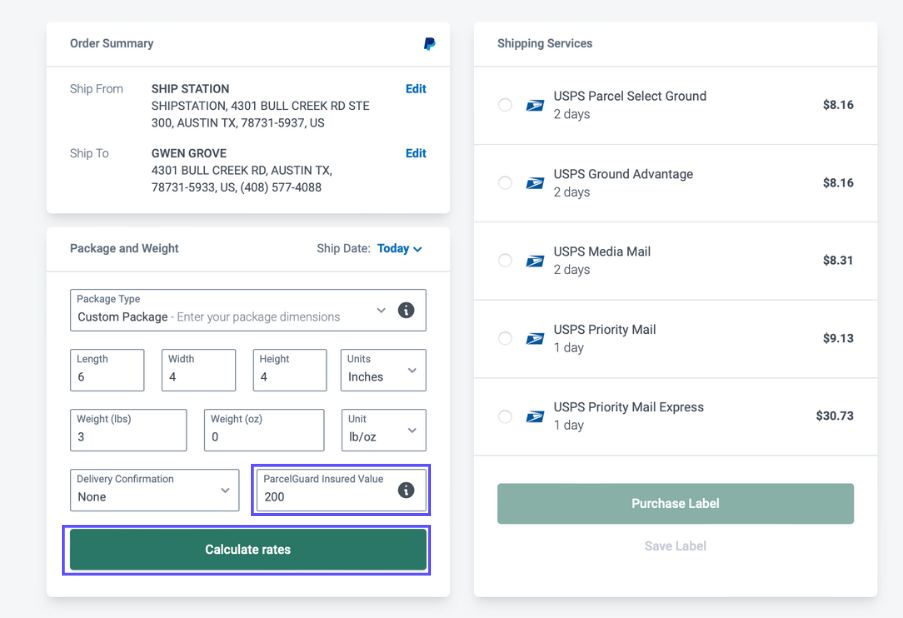Click the Weight (lbs) input field

click(x=128, y=430)
